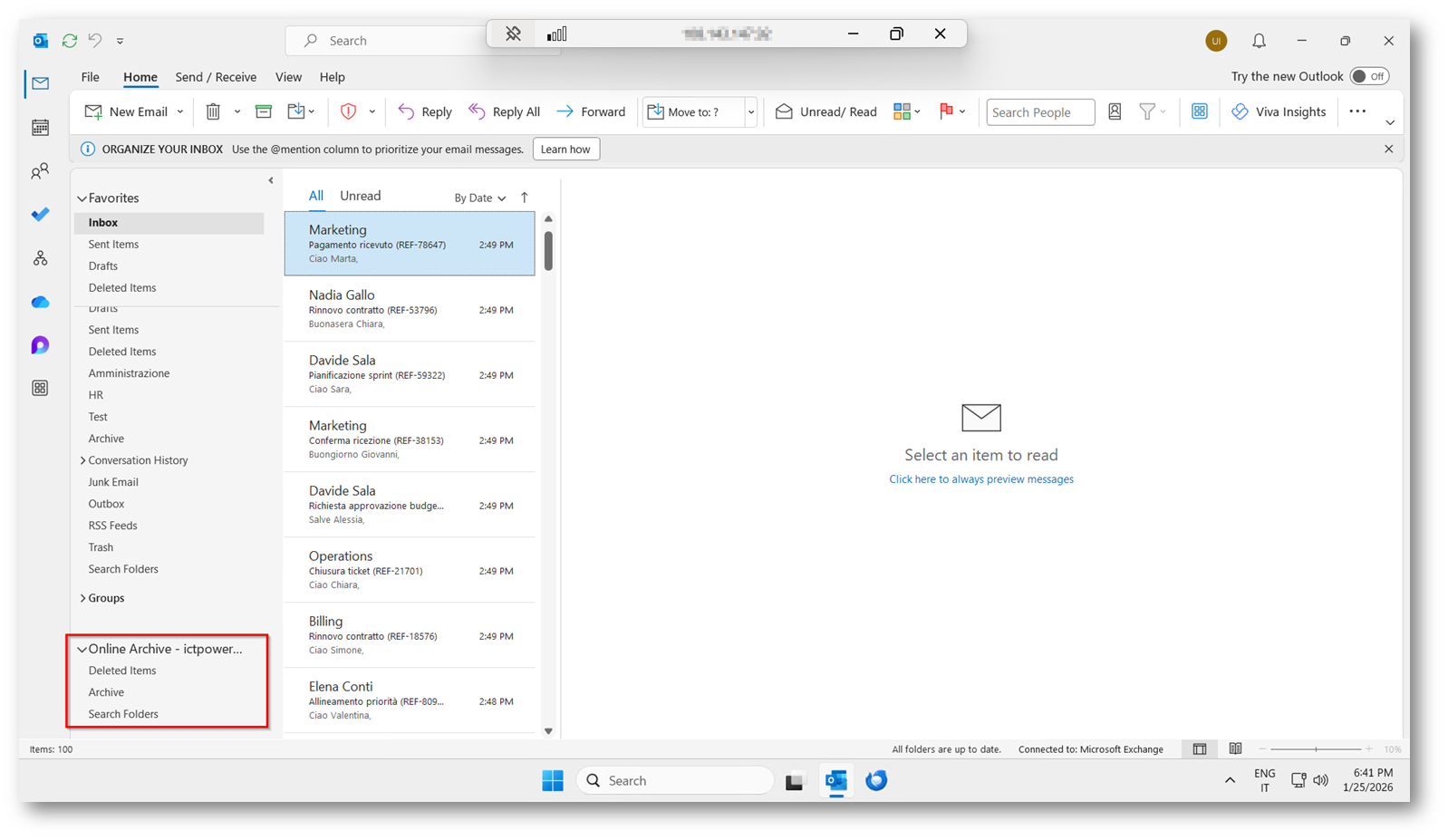Click the Learn how button
Screen dimensions: 1448x840
tap(565, 150)
